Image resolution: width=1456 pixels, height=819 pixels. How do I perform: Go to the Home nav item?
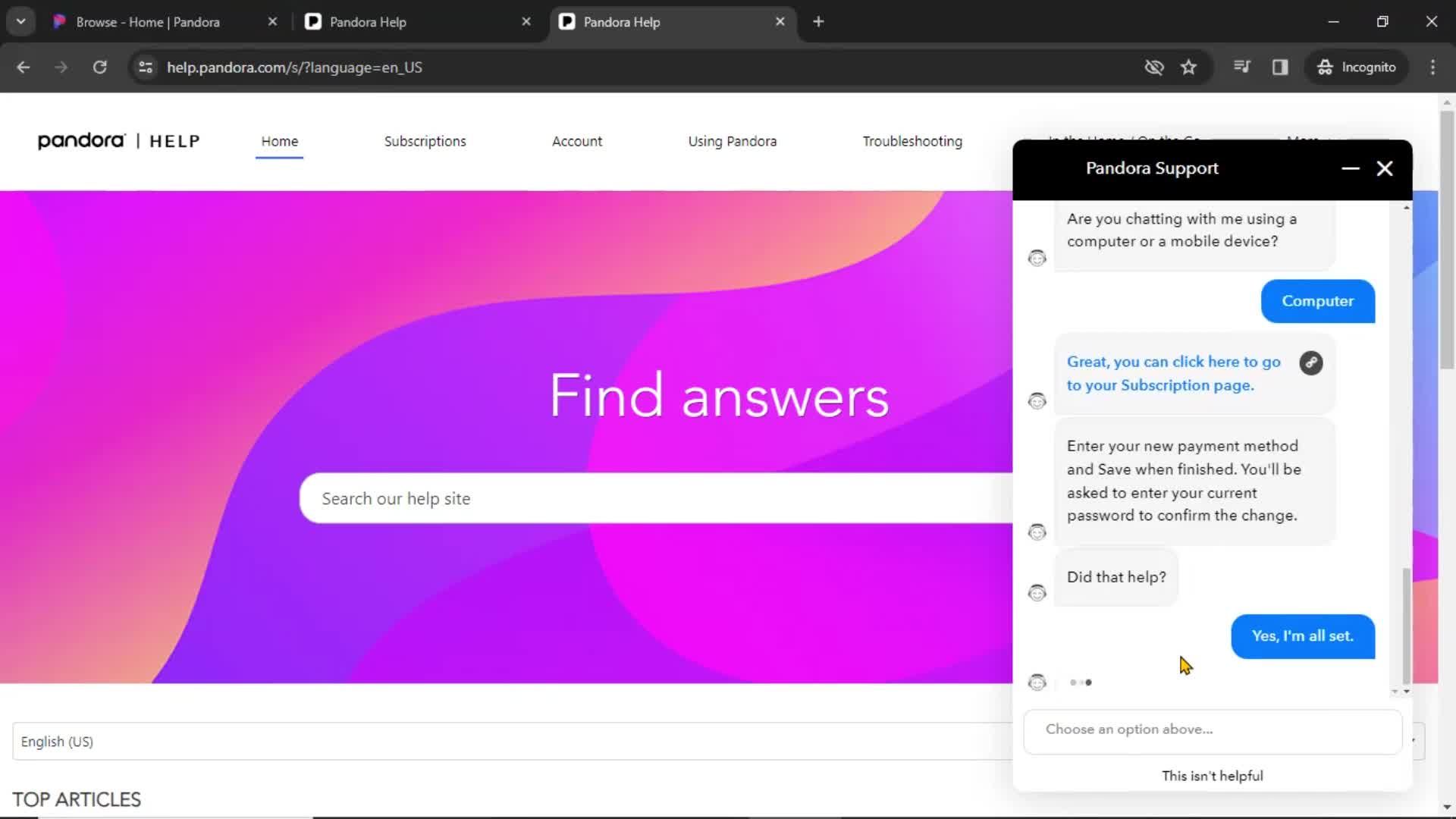coord(279,141)
